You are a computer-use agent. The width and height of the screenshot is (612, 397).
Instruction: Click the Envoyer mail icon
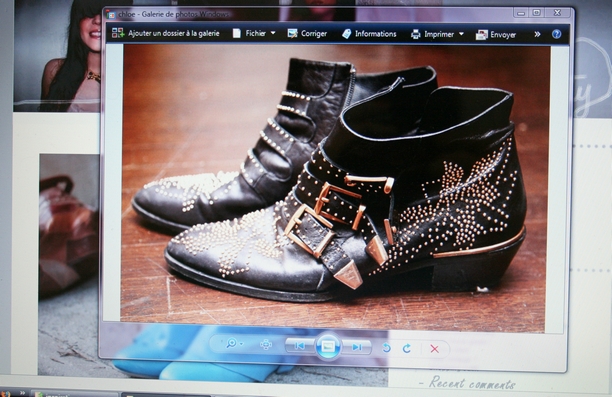click(x=482, y=35)
